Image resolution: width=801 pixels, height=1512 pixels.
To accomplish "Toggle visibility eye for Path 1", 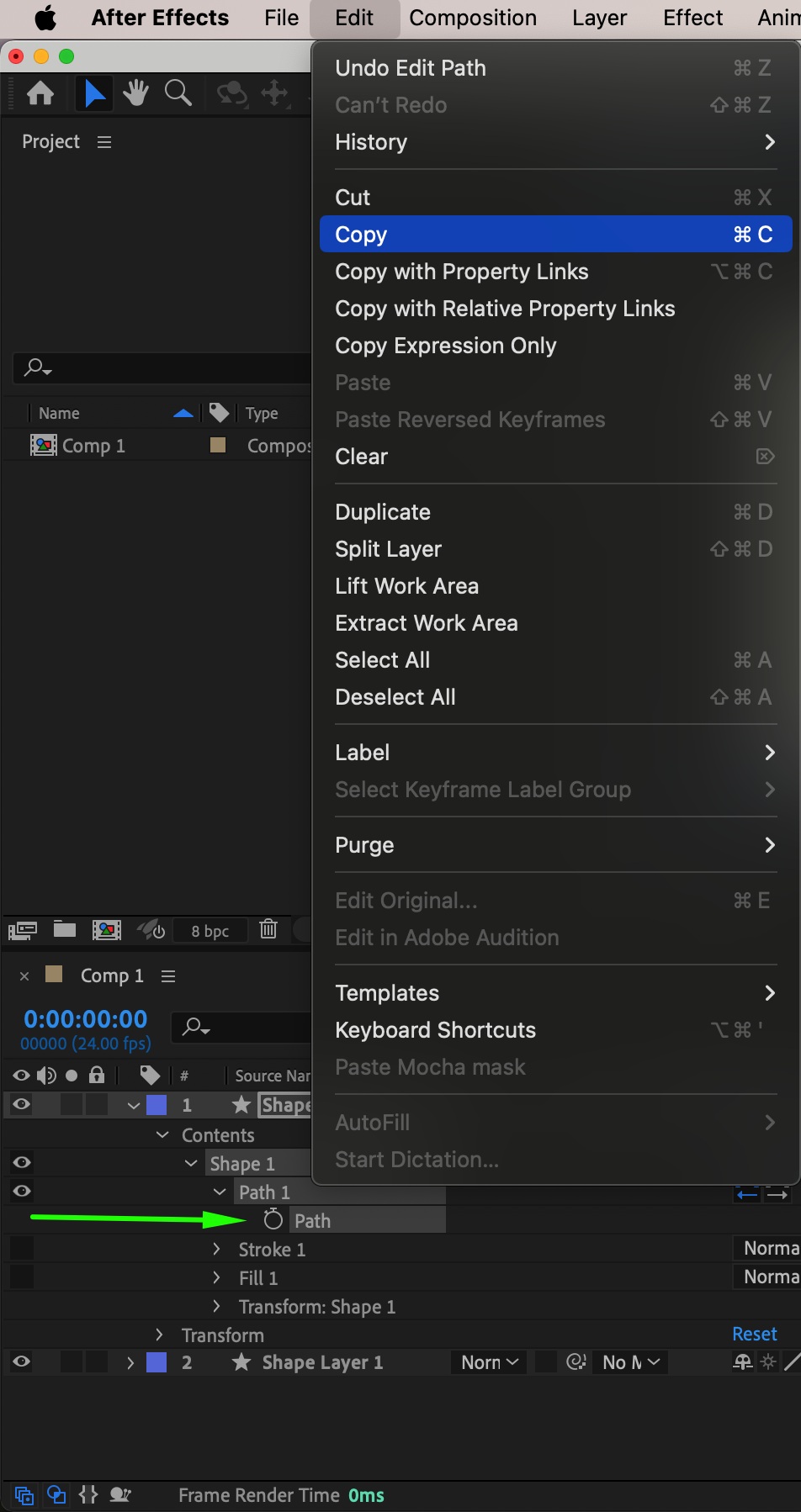I will [x=22, y=1192].
